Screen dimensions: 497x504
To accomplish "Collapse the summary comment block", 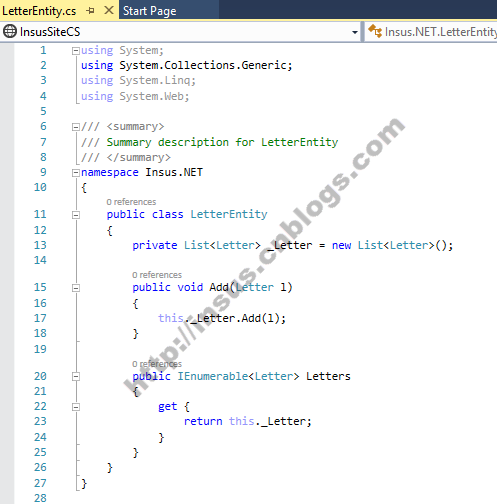I will [76, 127].
